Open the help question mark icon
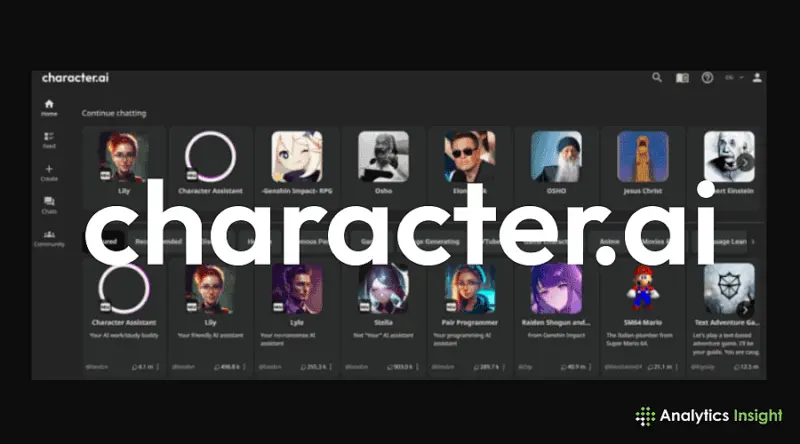800x444 pixels. pos(707,78)
